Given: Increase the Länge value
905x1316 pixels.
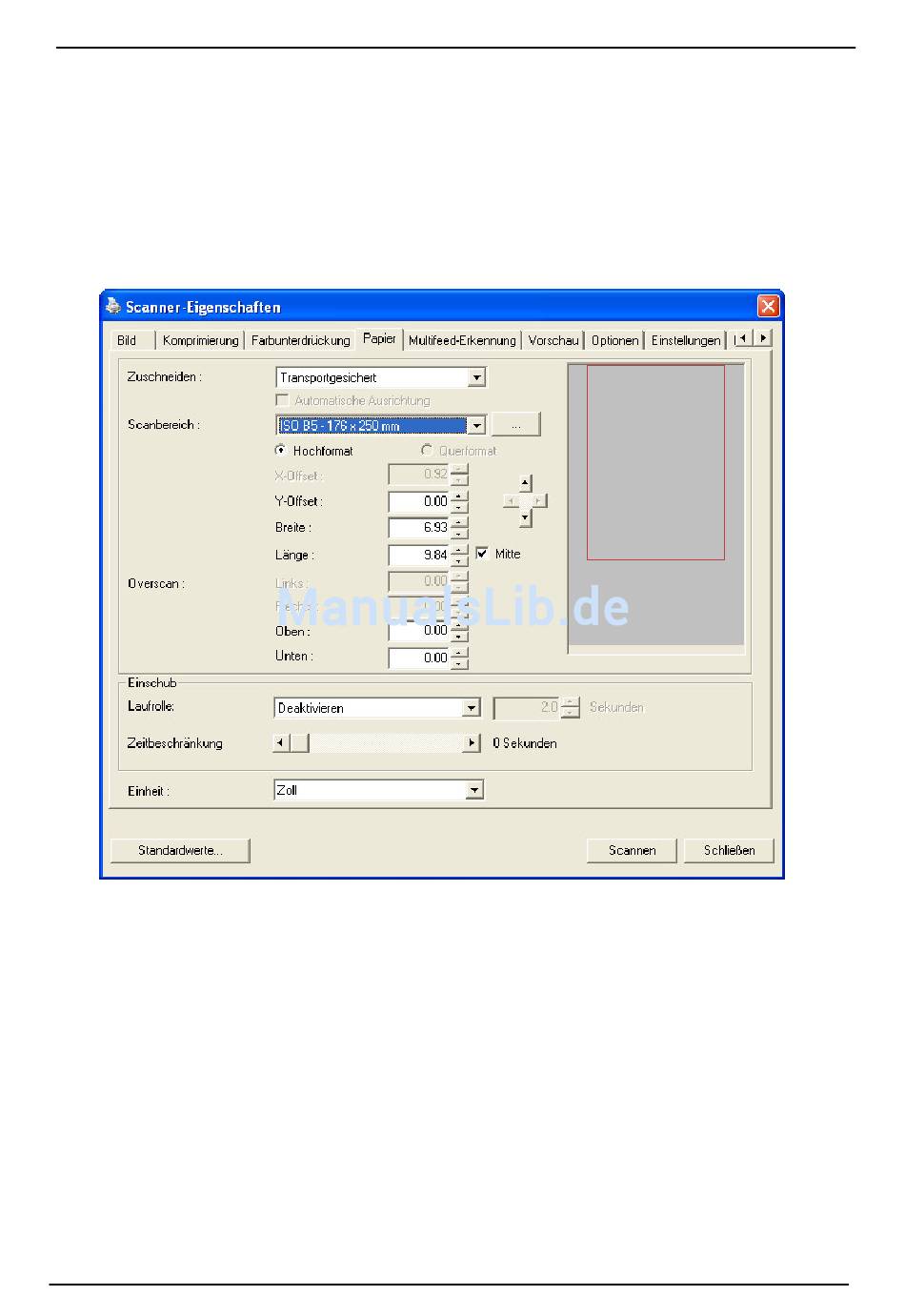Looking at the screenshot, I should coord(460,550).
